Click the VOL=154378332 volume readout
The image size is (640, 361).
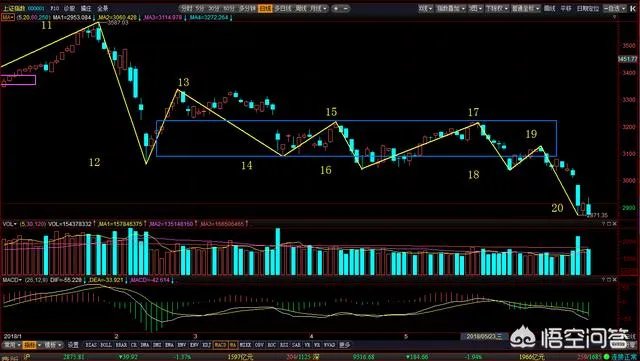pos(70,224)
